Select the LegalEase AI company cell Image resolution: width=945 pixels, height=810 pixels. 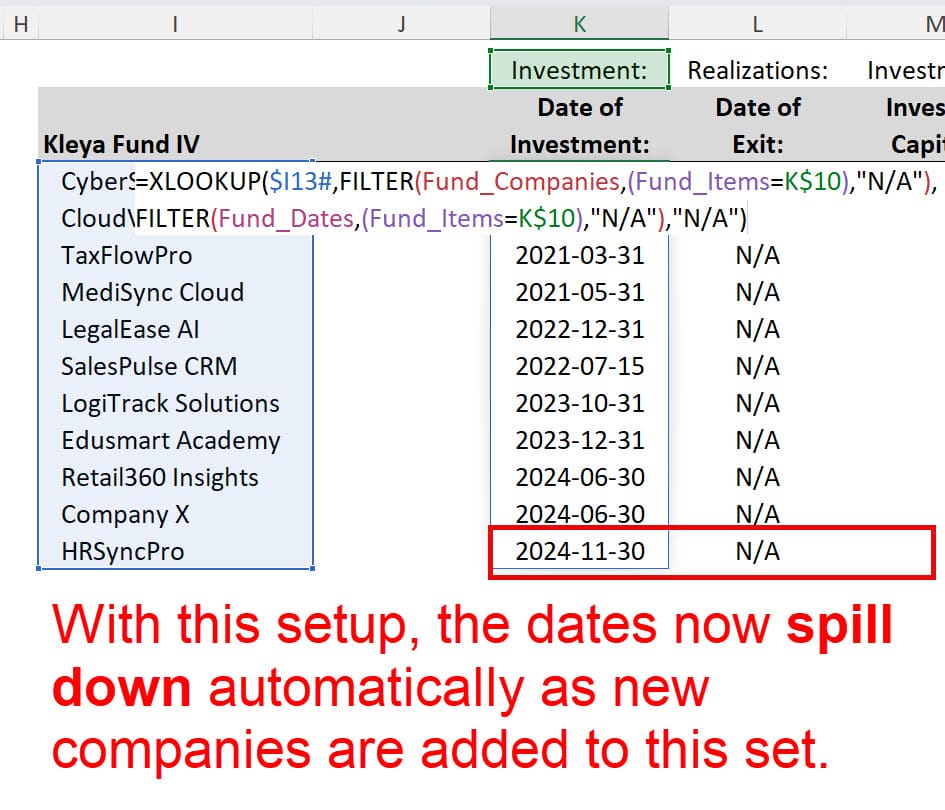click(x=130, y=329)
